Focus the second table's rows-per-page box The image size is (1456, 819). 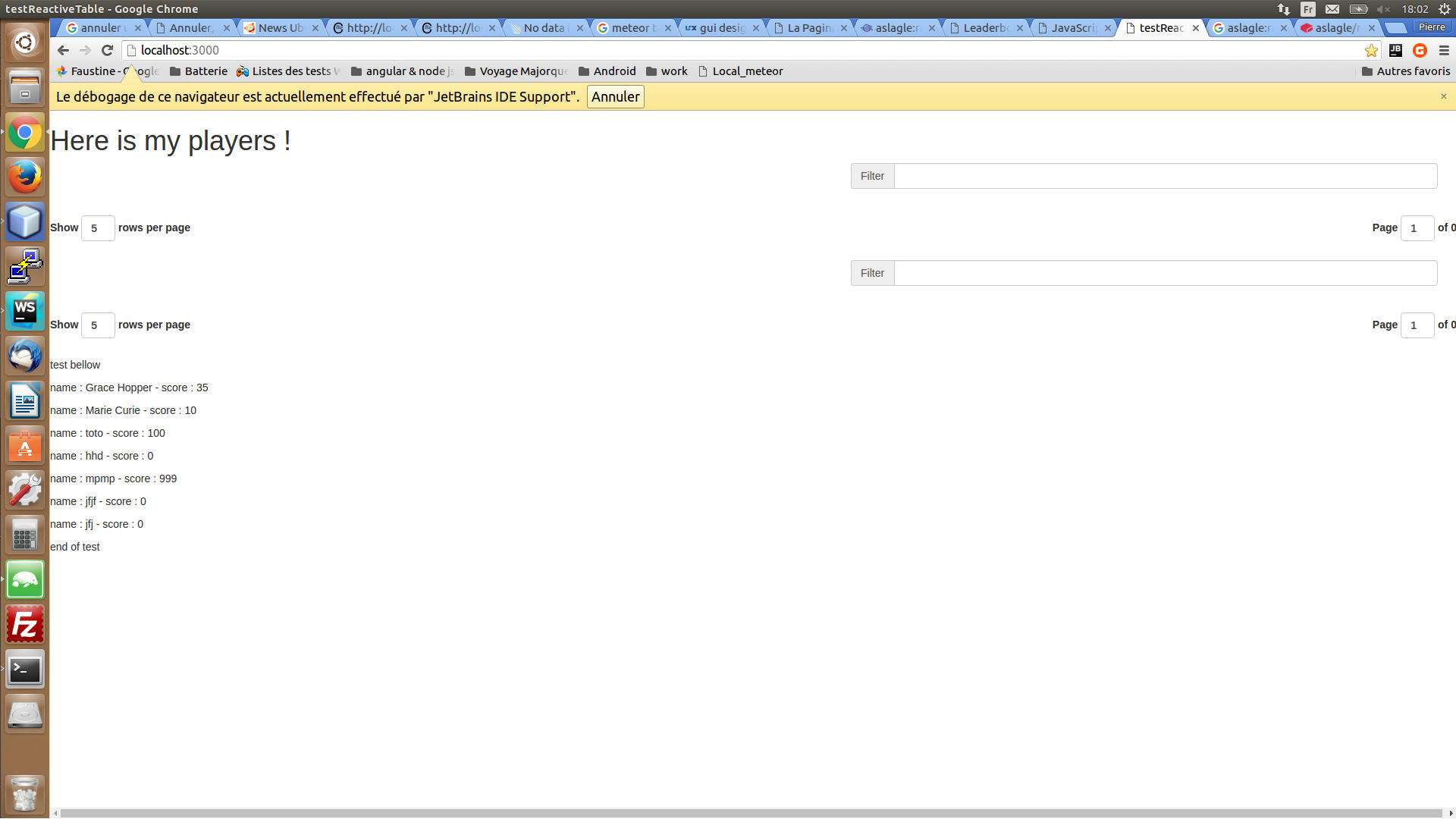[97, 325]
